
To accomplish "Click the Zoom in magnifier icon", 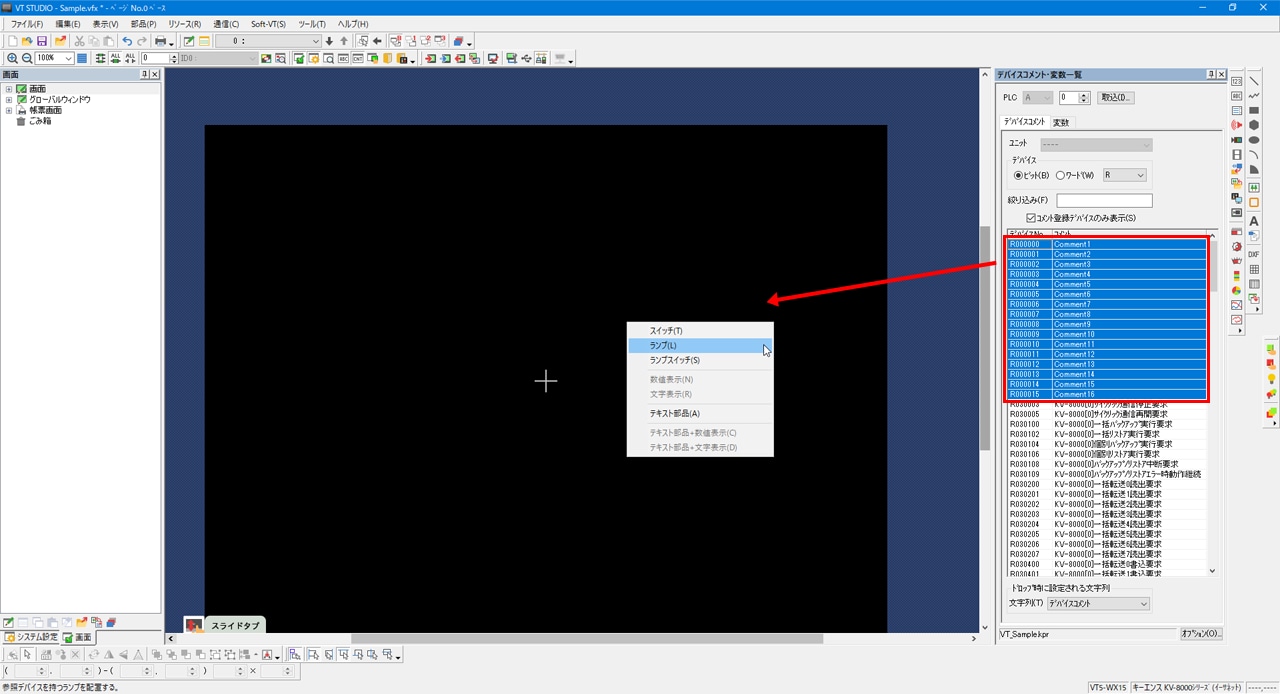I will pyautogui.click(x=12, y=59).
